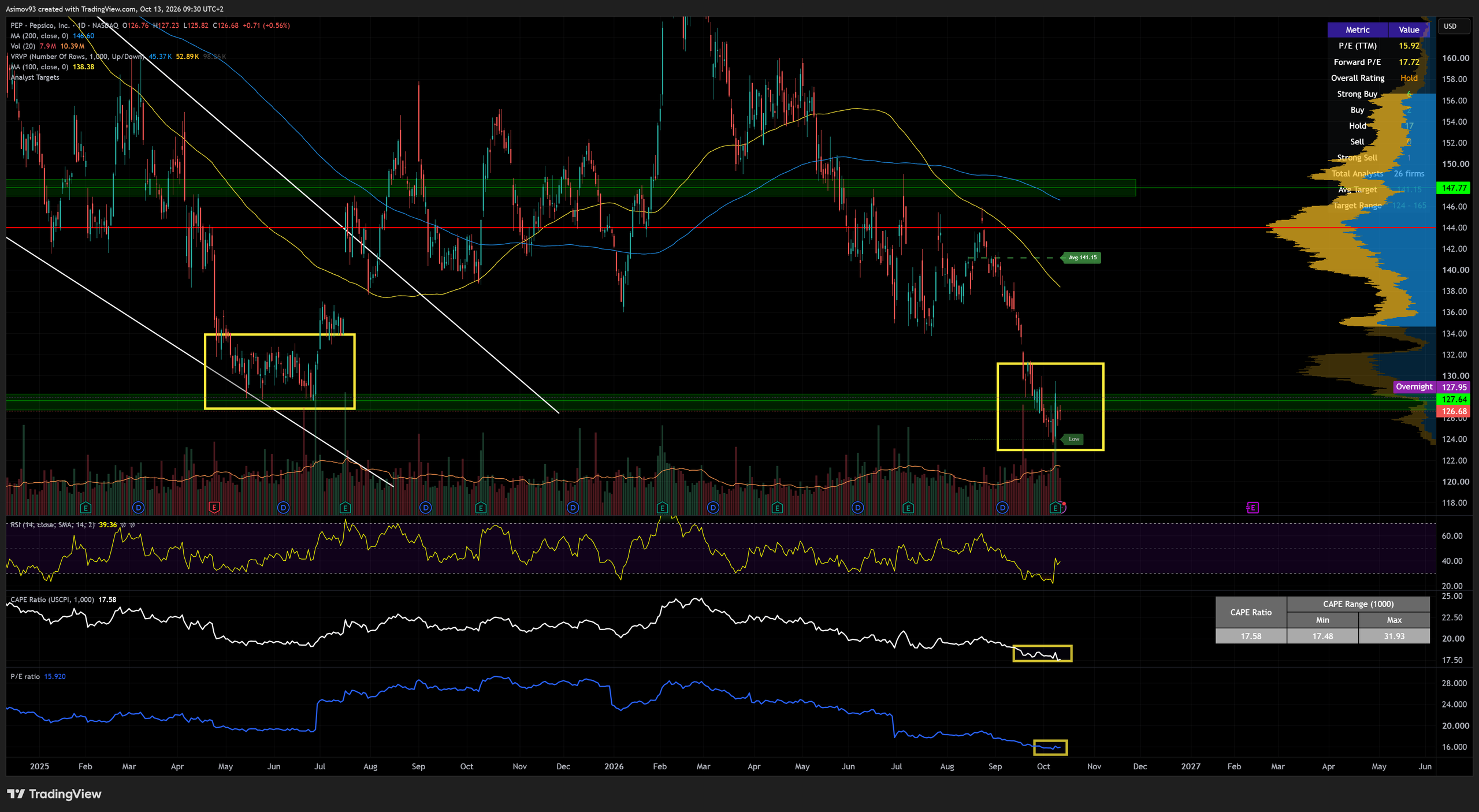Click the green 127.64 price label
The image size is (1479, 812).
coord(1454,399)
